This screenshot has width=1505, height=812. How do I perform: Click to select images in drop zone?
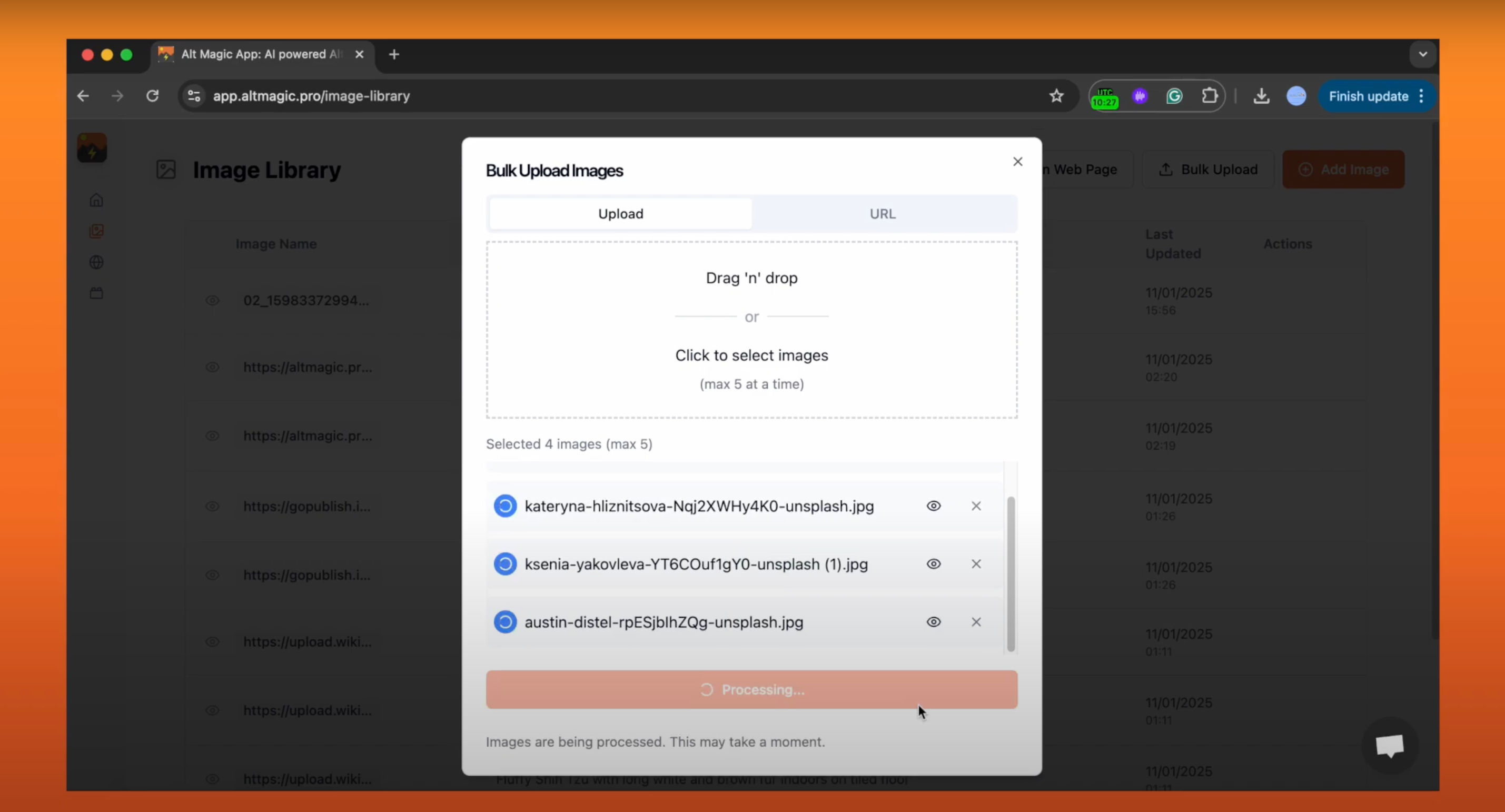[751, 355]
